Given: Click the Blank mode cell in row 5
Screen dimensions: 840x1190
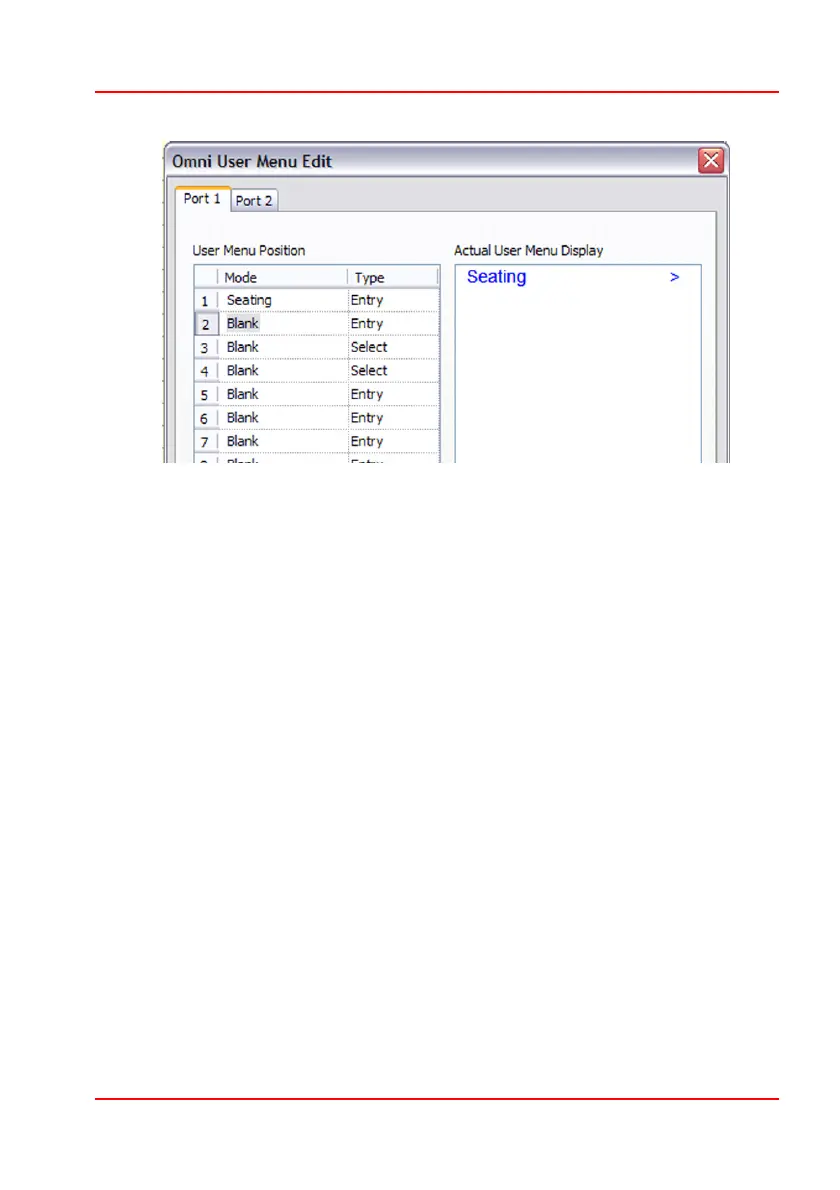Looking at the screenshot, I should pyautogui.click(x=284, y=395).
